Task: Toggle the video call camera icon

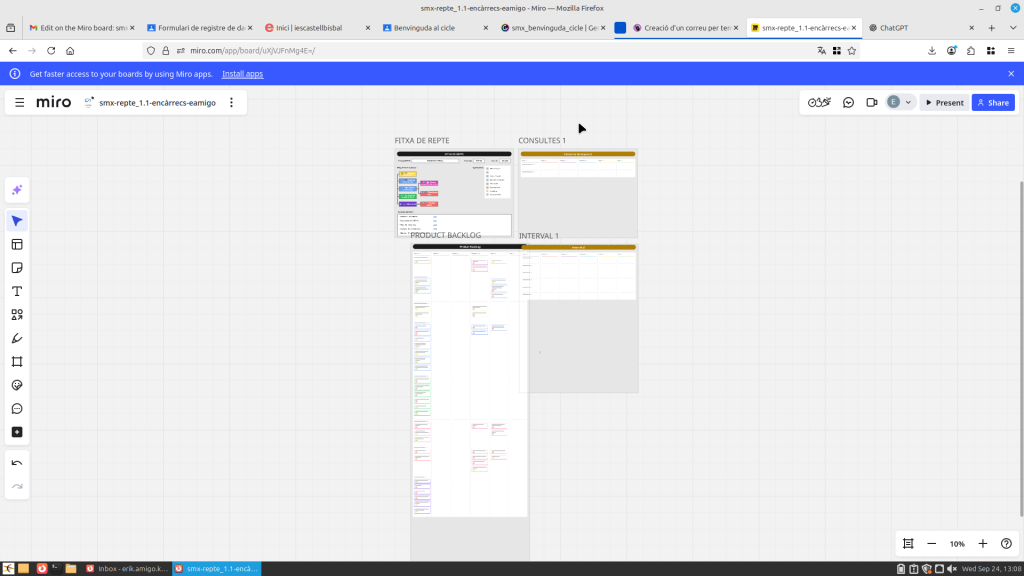Action: (x=872, y=102)
